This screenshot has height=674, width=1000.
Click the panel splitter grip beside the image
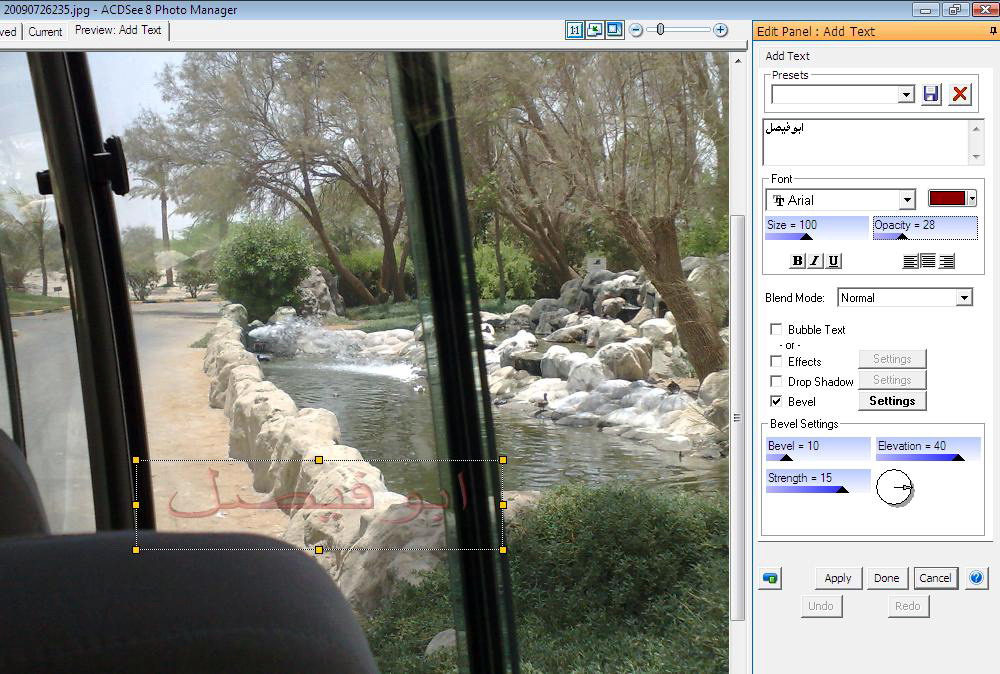click(737, 418)
